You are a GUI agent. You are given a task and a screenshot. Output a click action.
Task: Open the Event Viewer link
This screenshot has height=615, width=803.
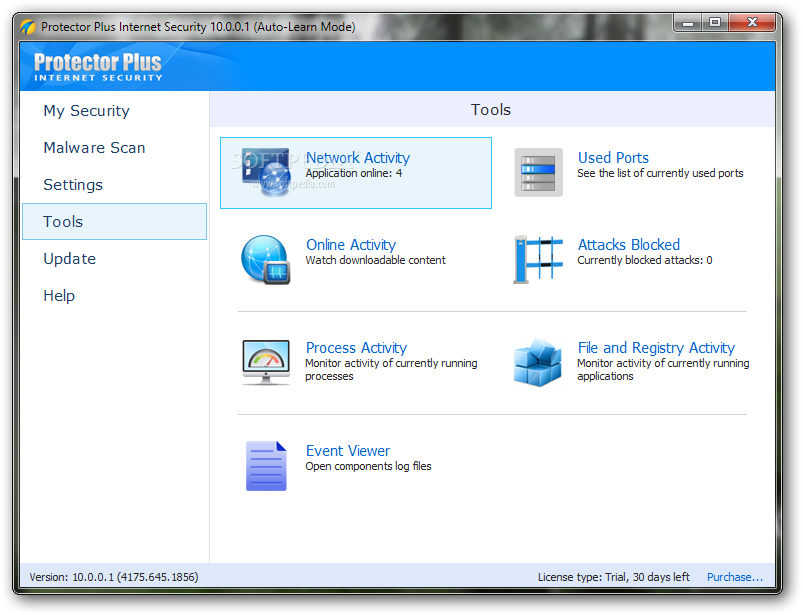tap(348, 451)
